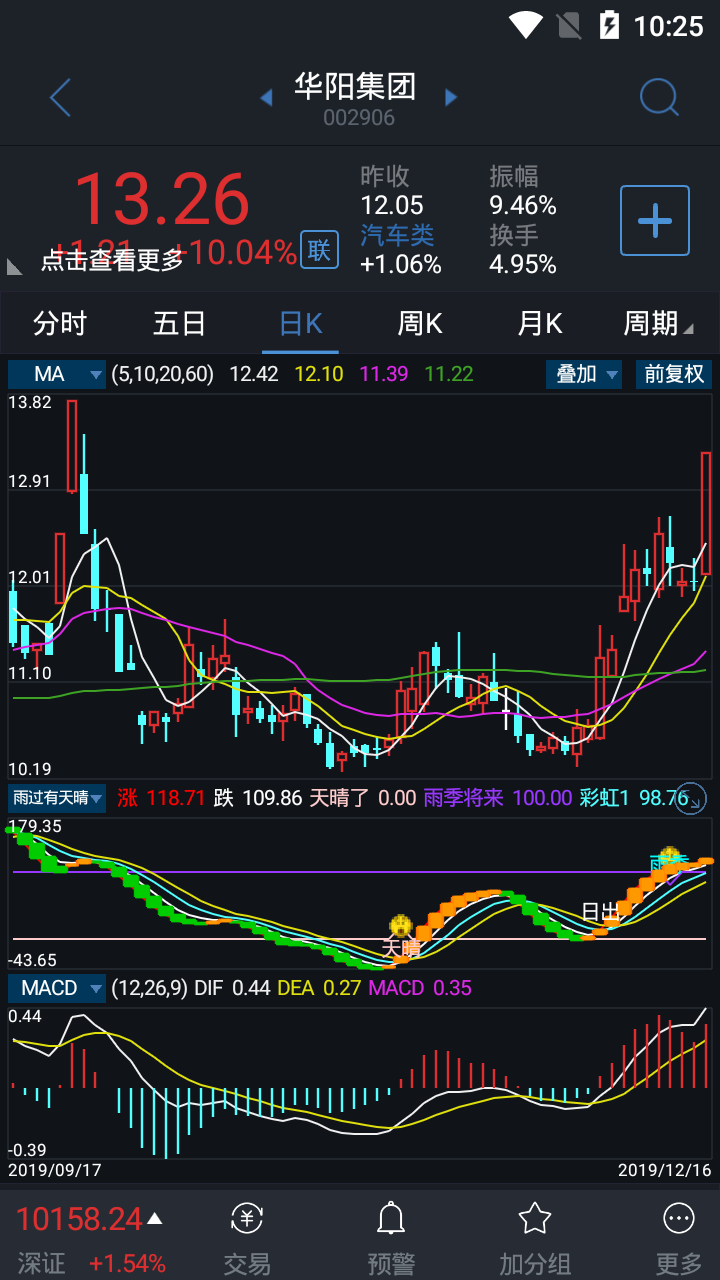Add stock to watchlist with plus button

point(655,220)
